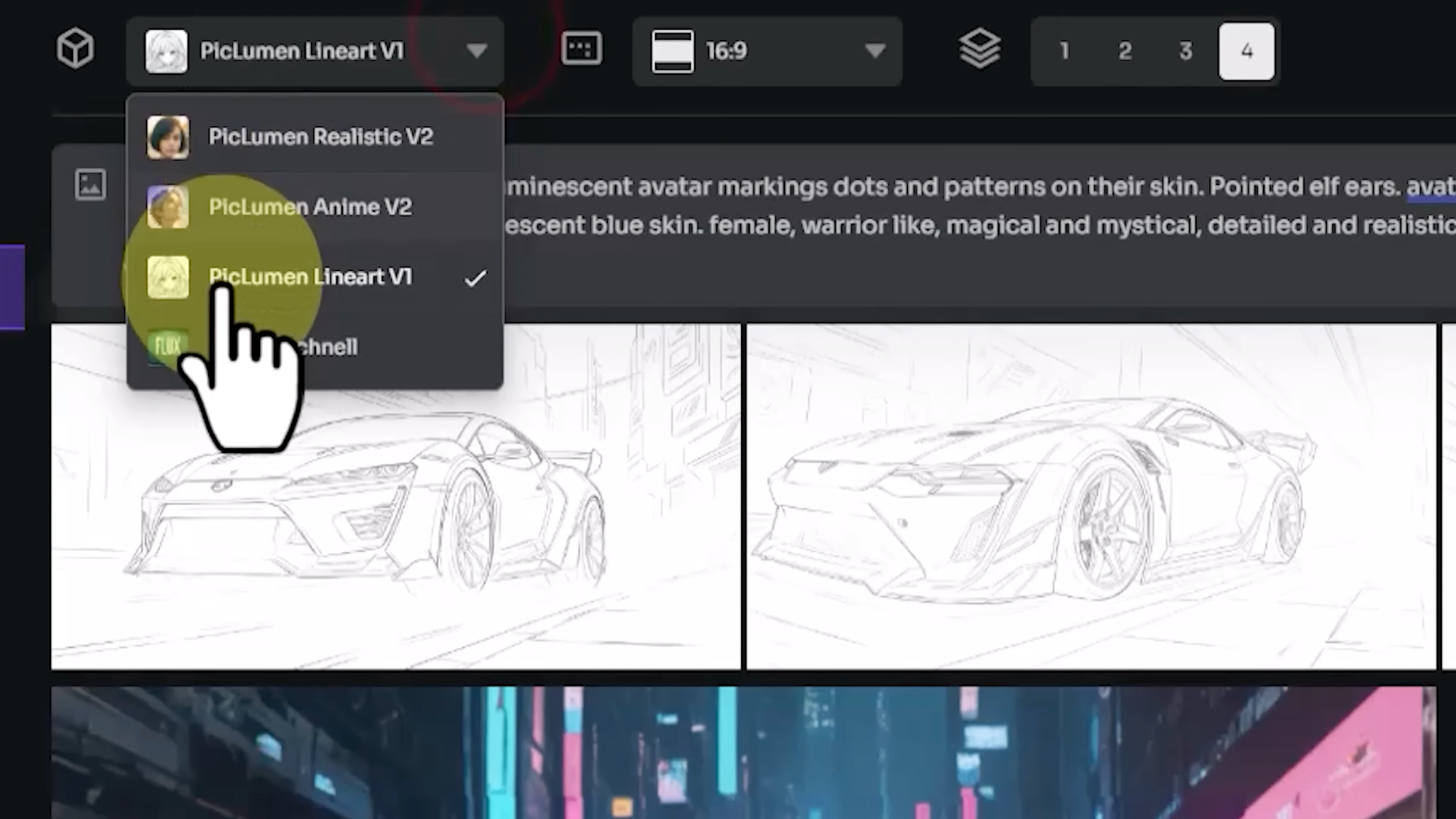Select the FLUX Schnell model option
Screen dimensions: 1456x819
pyautogui.click(x=314, y=347)
